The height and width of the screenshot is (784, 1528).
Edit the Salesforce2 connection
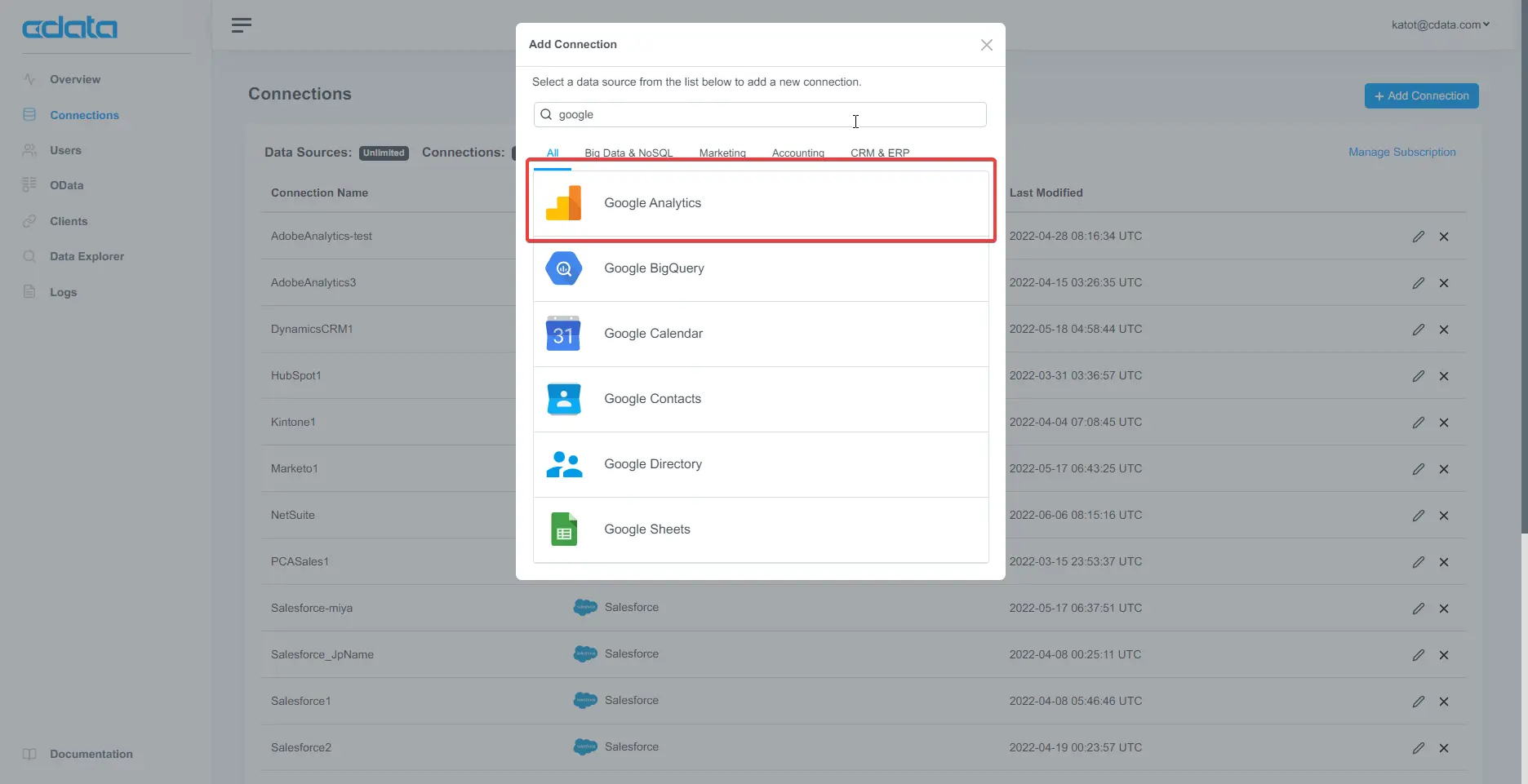click(x=1419, y=748)
